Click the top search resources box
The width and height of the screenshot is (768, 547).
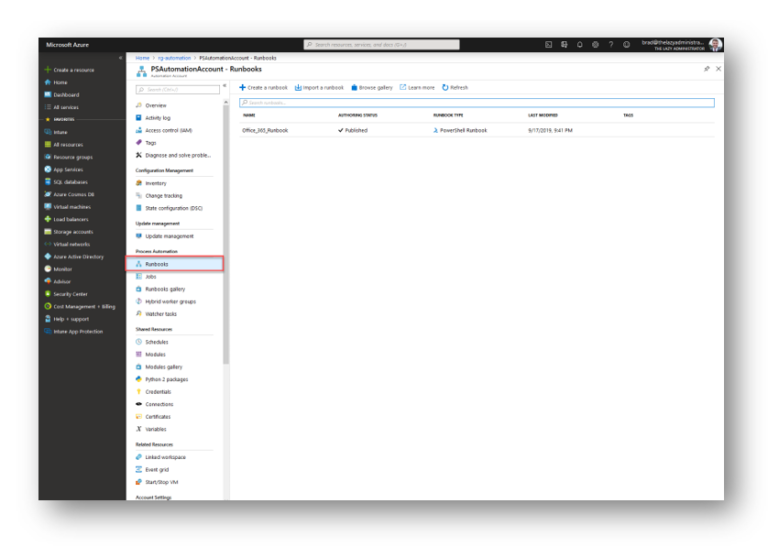[x=382, y=45]
